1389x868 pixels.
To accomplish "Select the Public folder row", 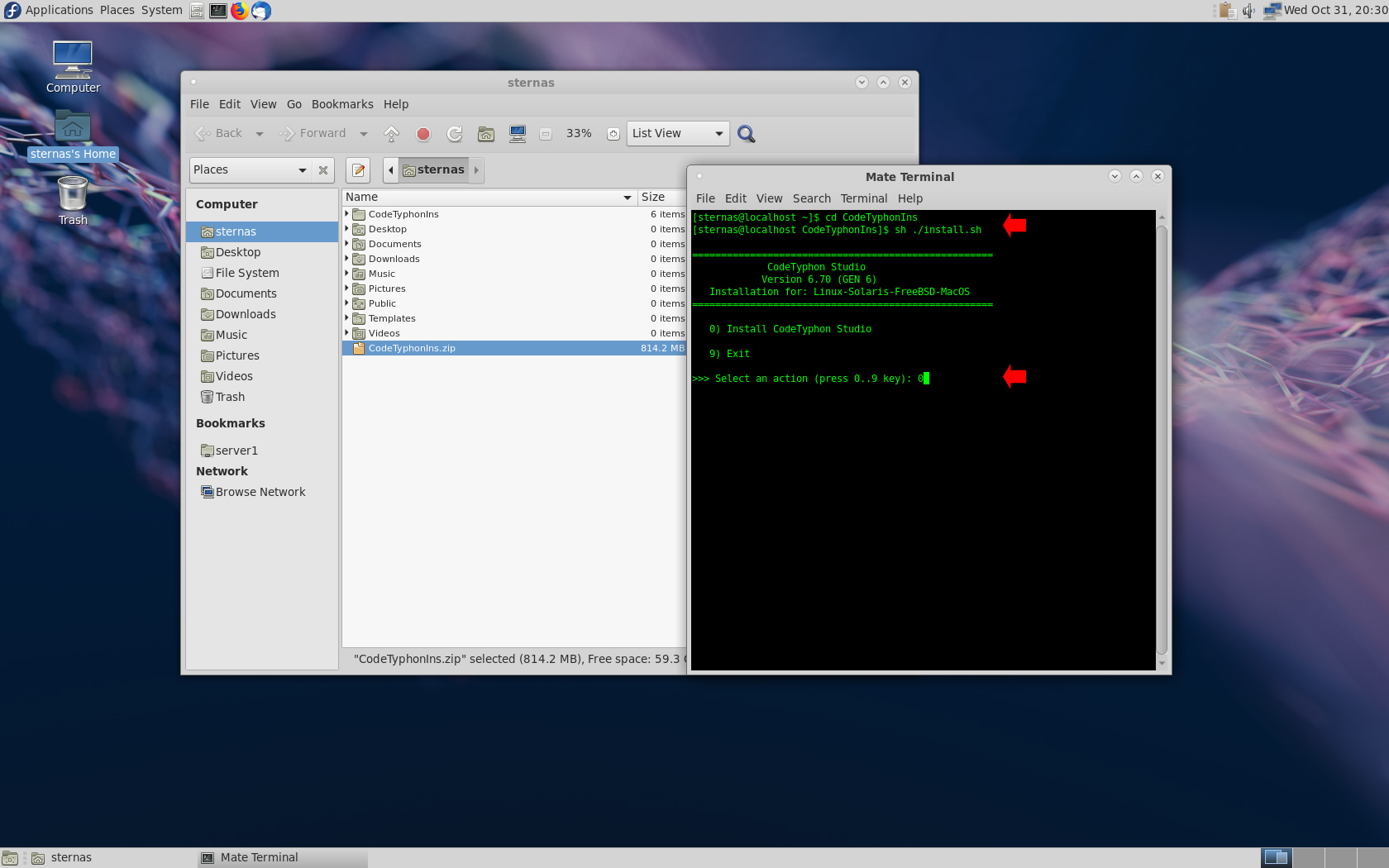I will tap(514, 304).
